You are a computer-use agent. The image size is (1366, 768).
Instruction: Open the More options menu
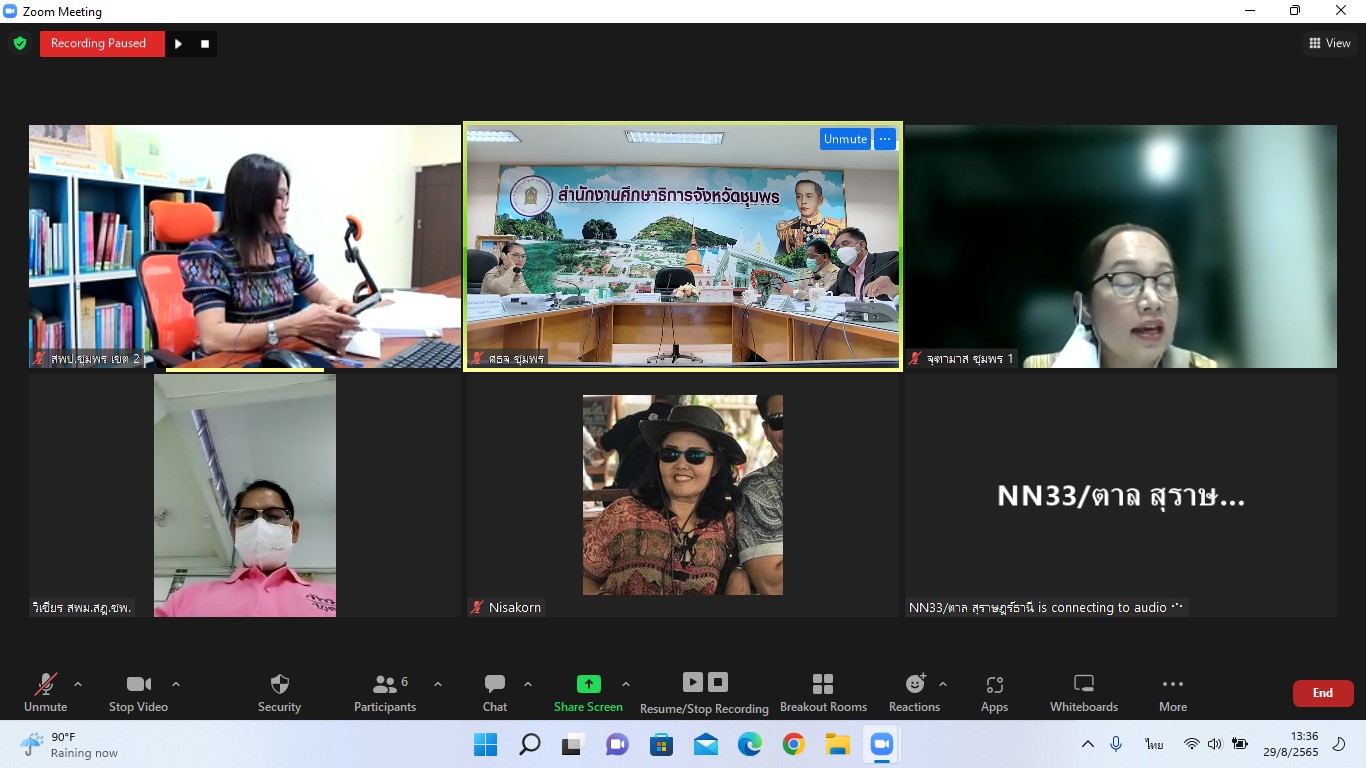tap(1172, 692)
